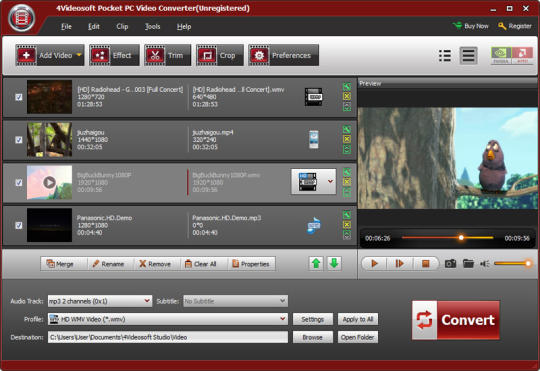Open the Edit menu
Image resolution: width=540 pixels, height=371 pixels.
[x=94, y=27]
